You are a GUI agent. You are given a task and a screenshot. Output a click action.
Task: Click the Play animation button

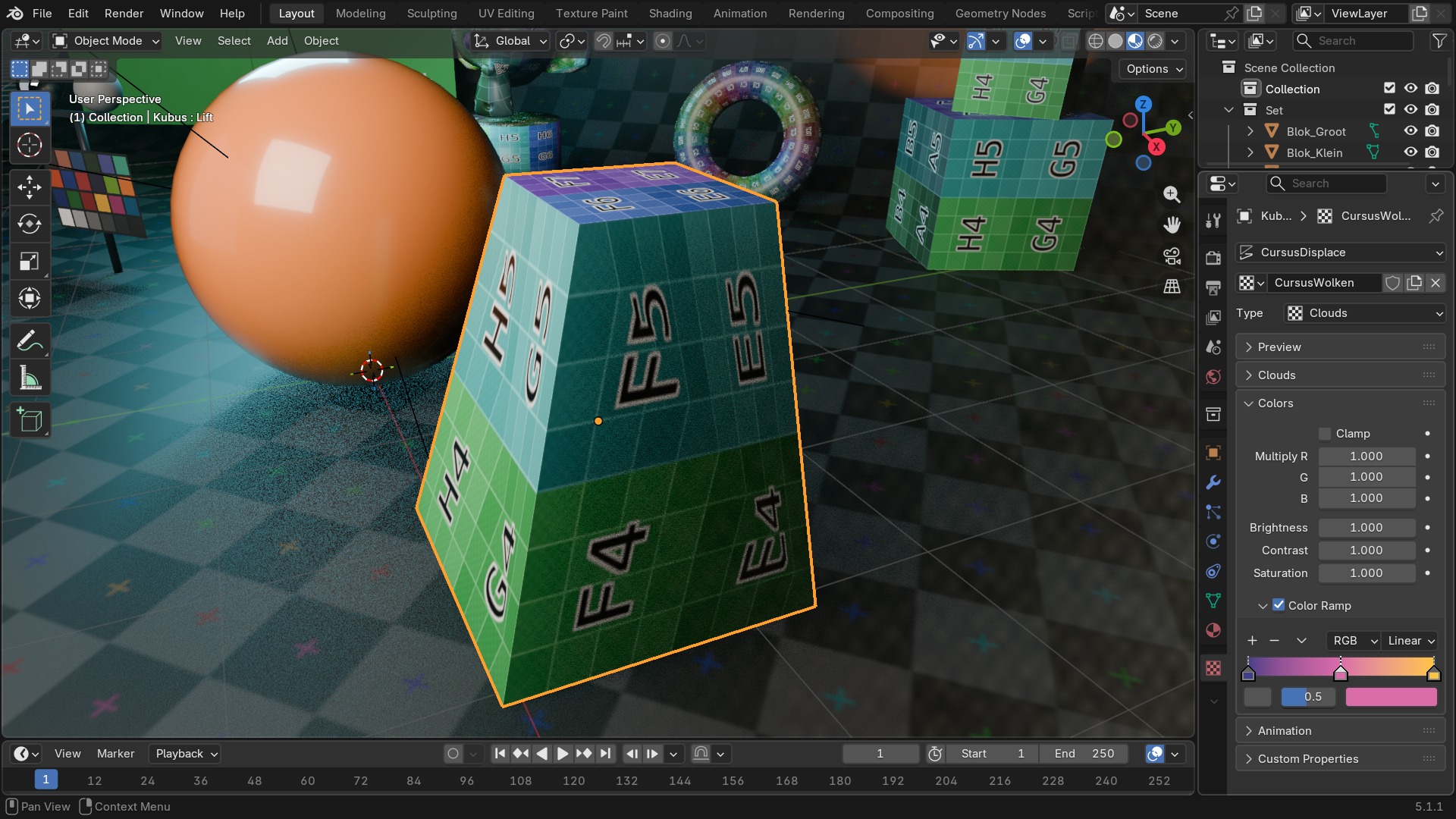562,754
